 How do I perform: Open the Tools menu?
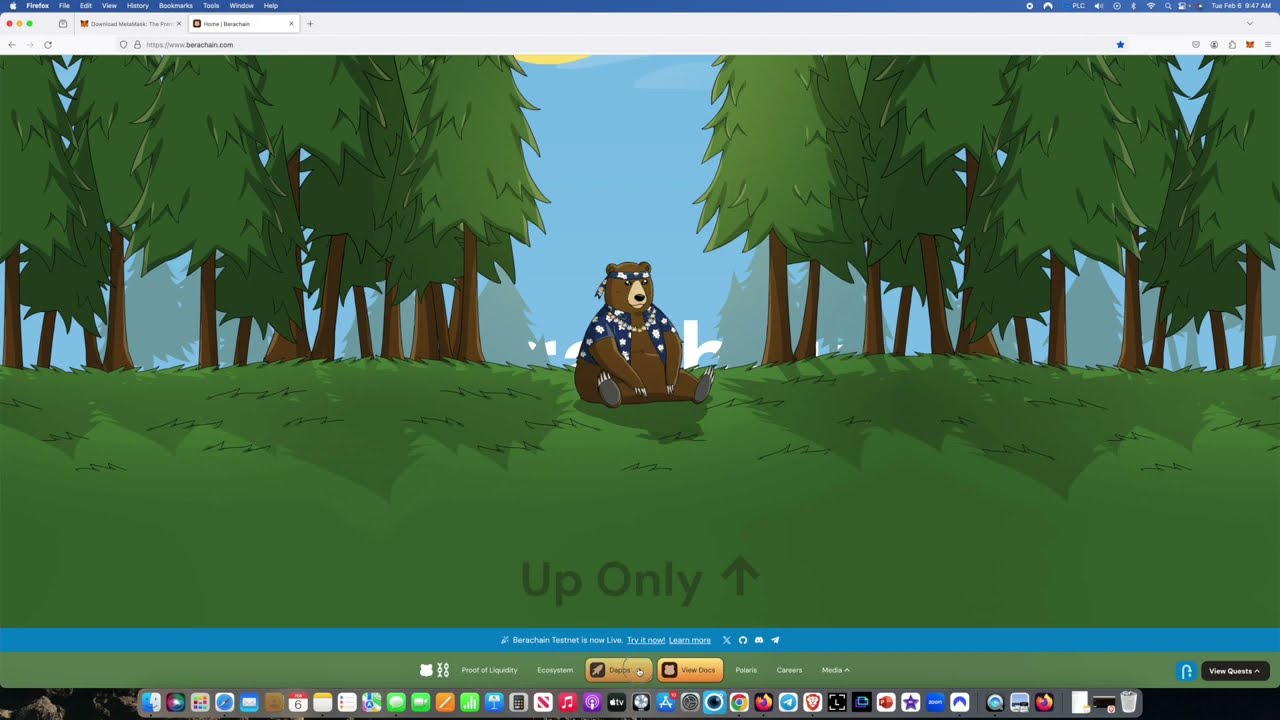(x=211, y=6)
